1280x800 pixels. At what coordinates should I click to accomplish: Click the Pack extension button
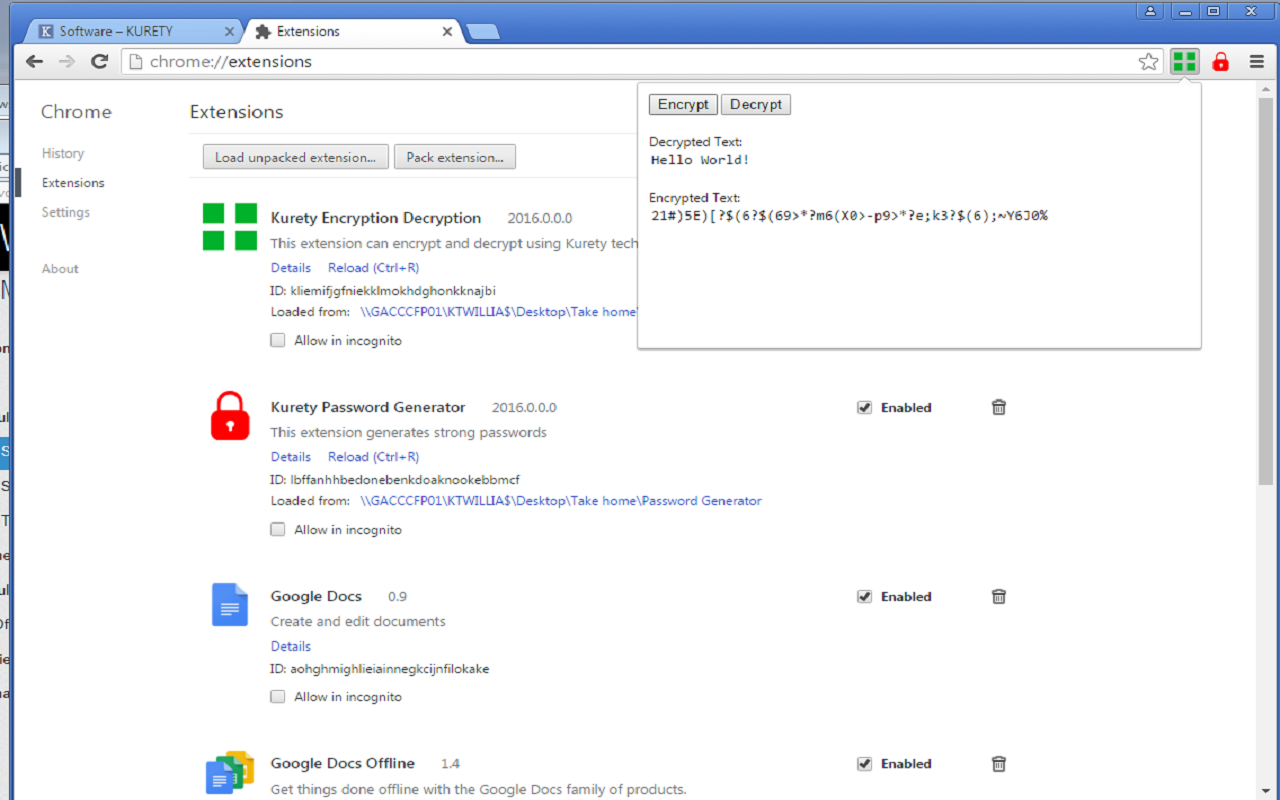pyautogui.click(x=455, y=157)
